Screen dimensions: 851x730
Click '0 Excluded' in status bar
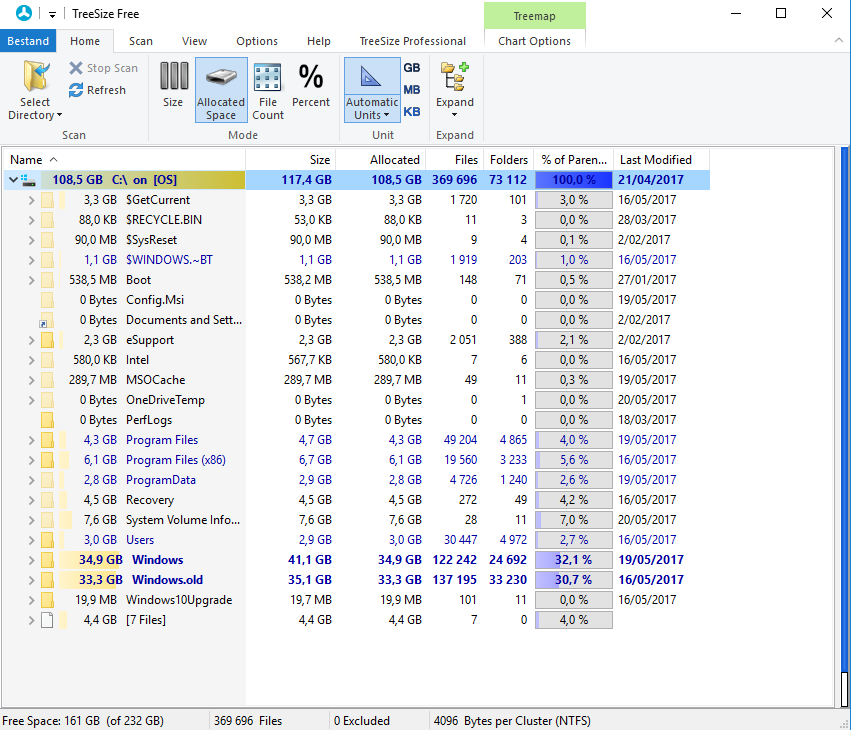pos(361,721)
